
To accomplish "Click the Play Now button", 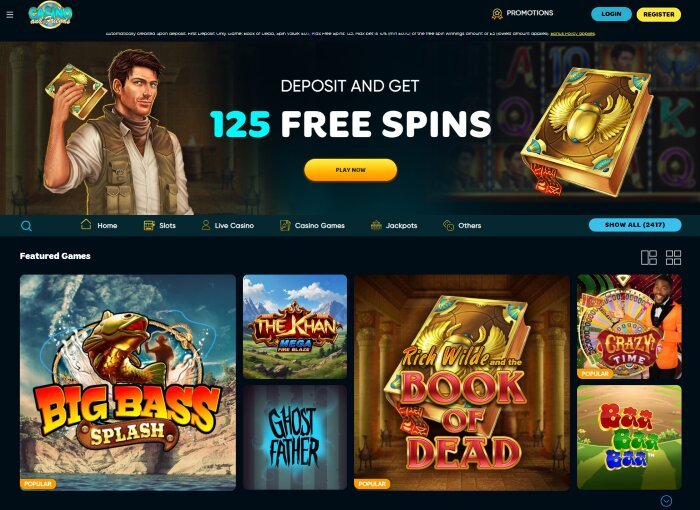I will [350, 170].
